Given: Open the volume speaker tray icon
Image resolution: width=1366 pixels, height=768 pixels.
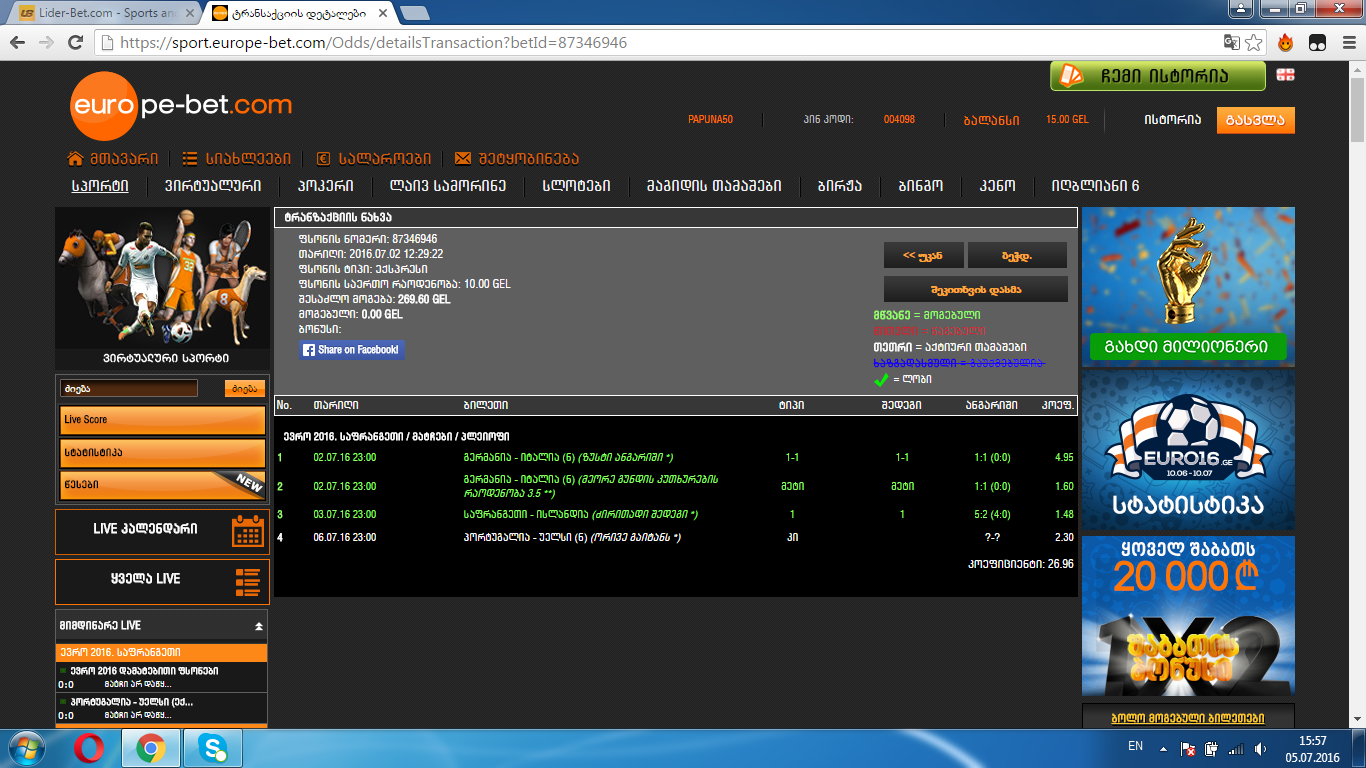Looking at the screenshot, I should 1261,748.
